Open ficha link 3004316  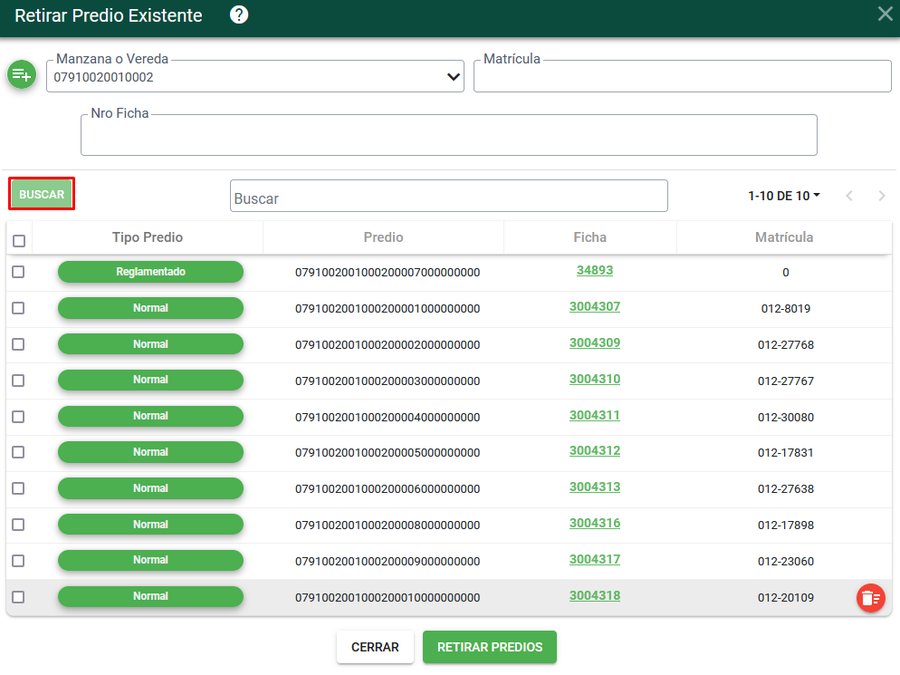click(595, 523)
